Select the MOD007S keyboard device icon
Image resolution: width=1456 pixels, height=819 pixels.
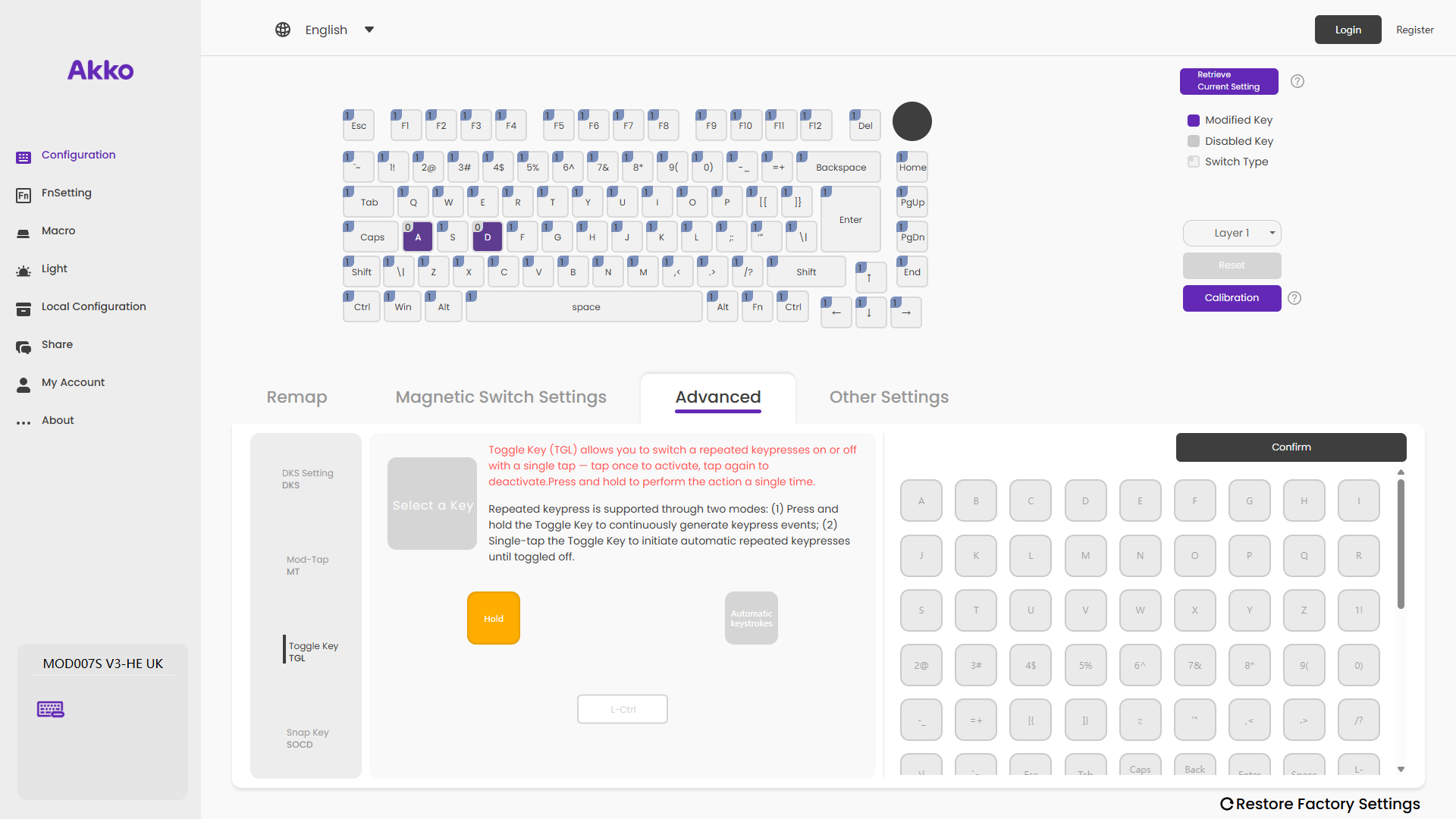pyautogui.click(x=51, y=709)
